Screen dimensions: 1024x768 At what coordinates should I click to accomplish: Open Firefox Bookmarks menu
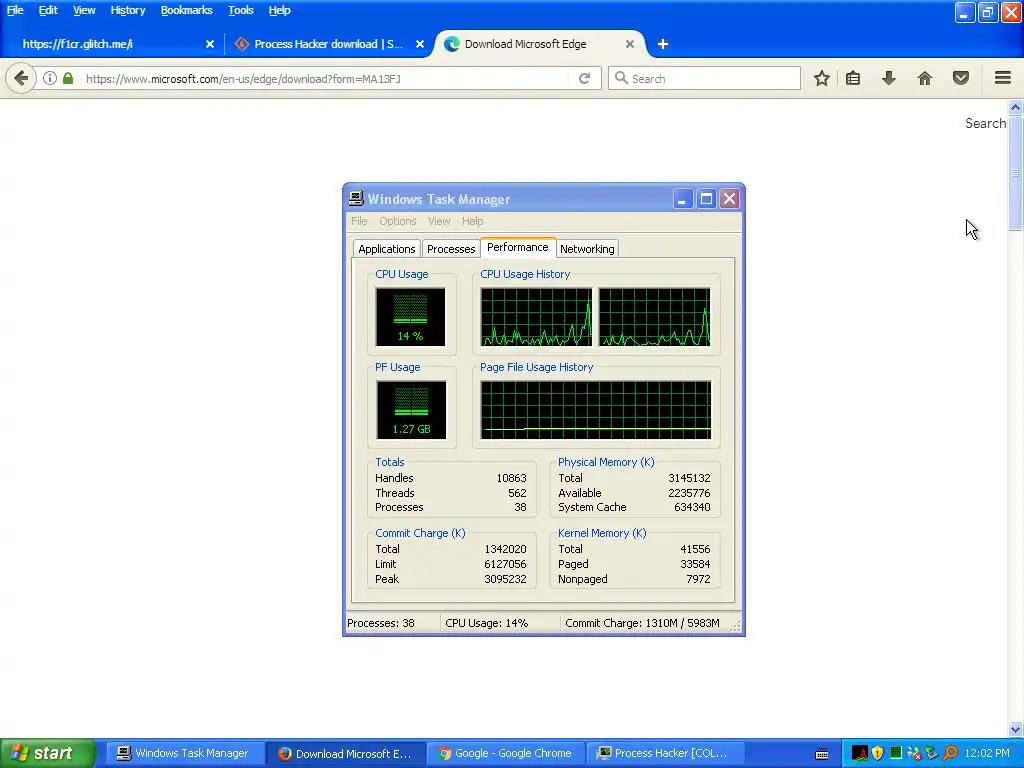click(186, 10)
